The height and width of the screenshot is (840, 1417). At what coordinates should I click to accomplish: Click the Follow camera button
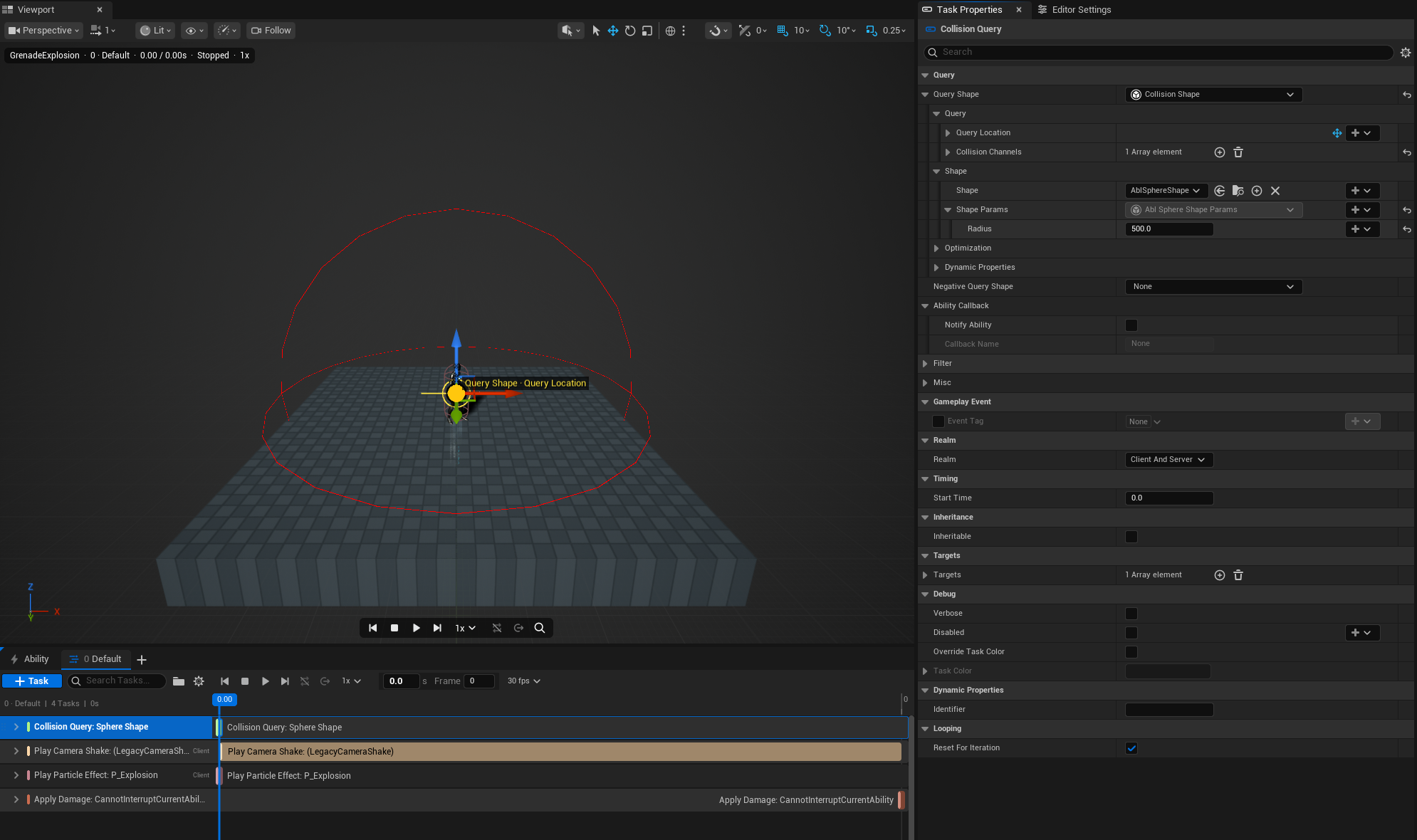(271, 31)
